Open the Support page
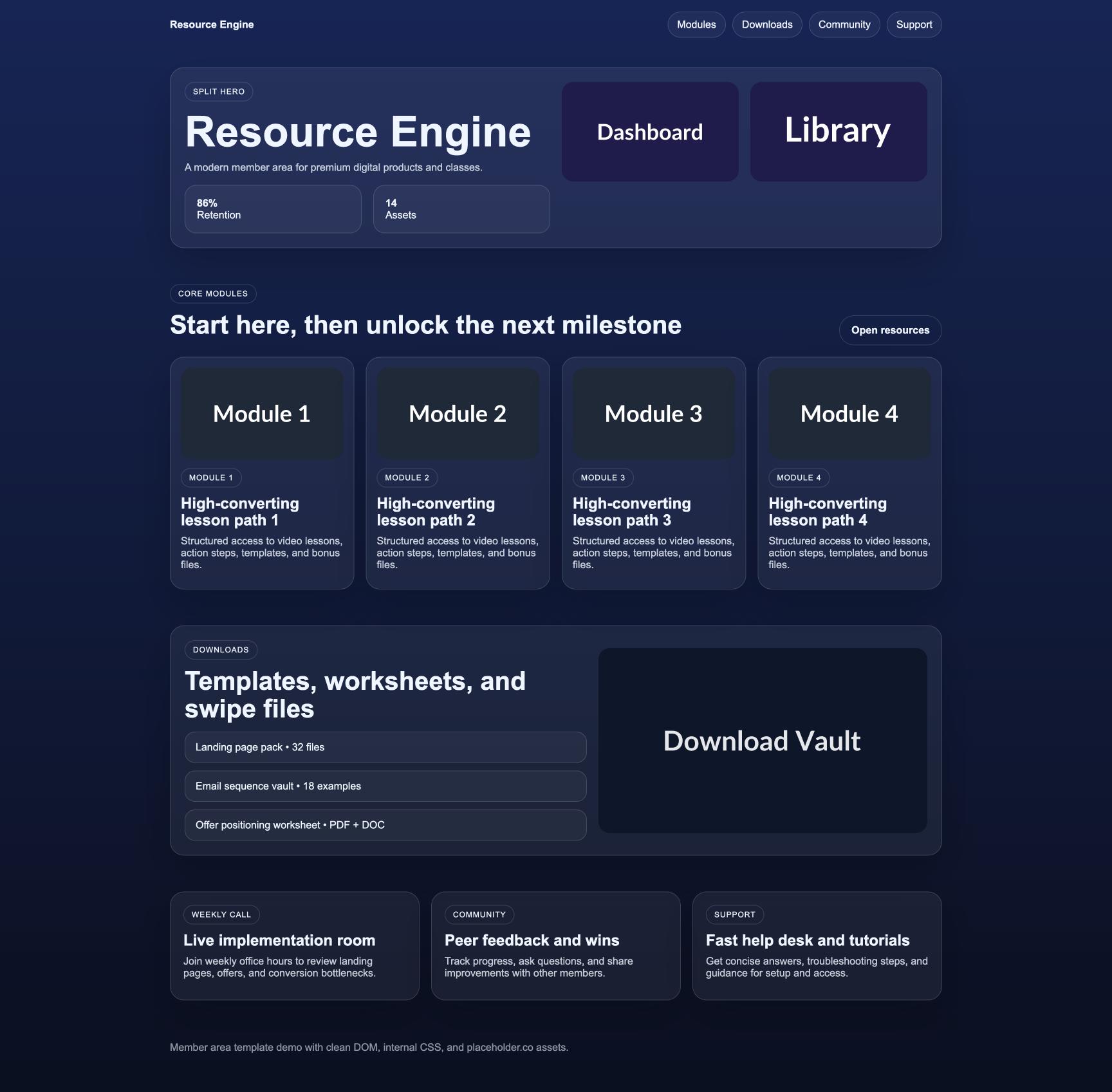 point(914,24)
